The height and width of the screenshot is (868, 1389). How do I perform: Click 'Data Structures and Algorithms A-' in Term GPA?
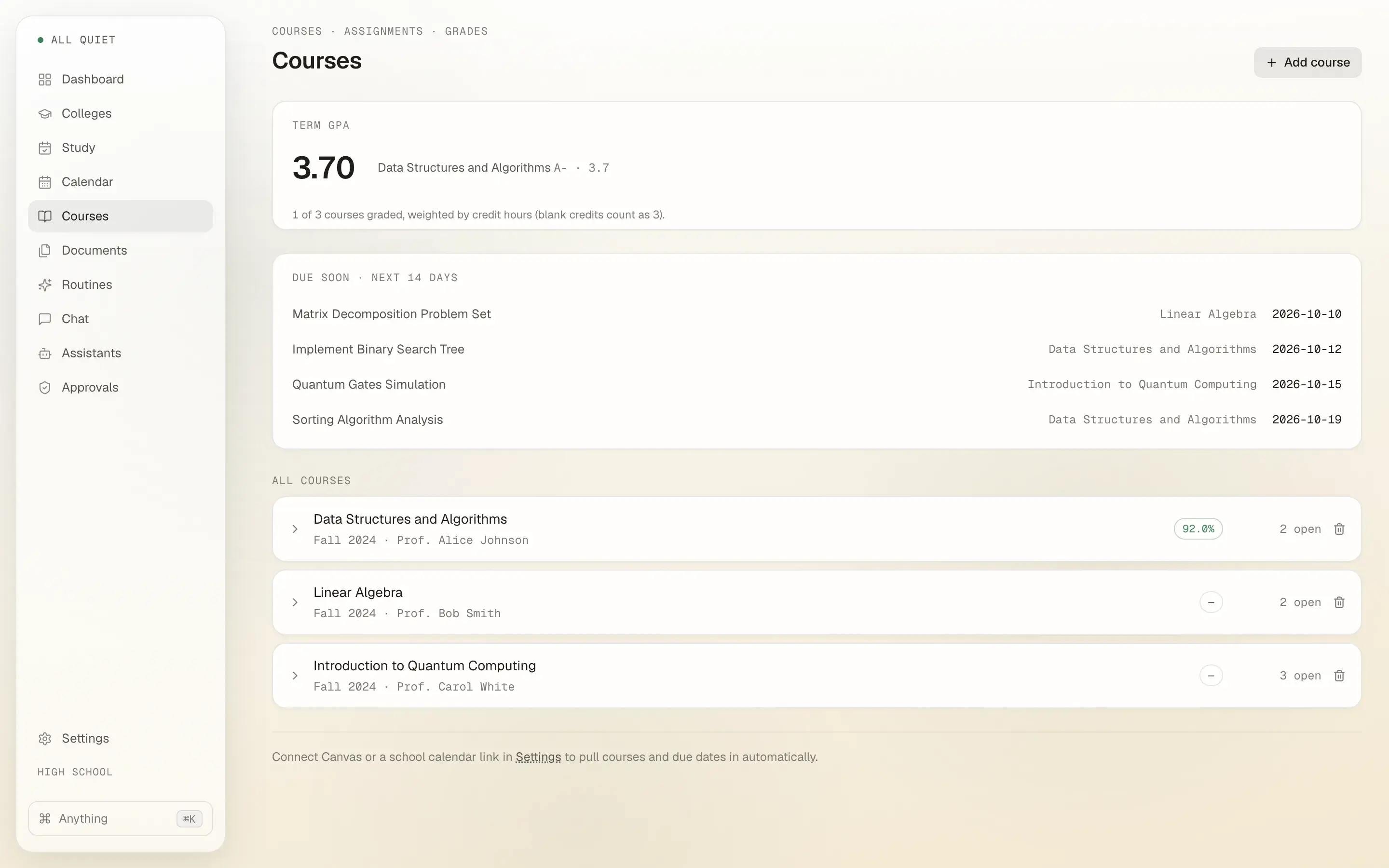point(472,168)
